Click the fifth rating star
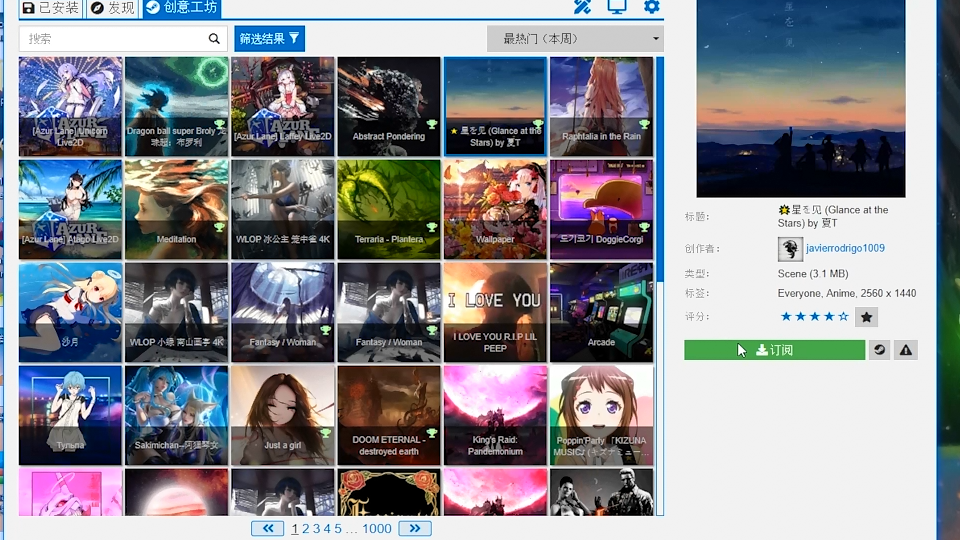Viewport: 960px width, 540px height. click(844, 317)
